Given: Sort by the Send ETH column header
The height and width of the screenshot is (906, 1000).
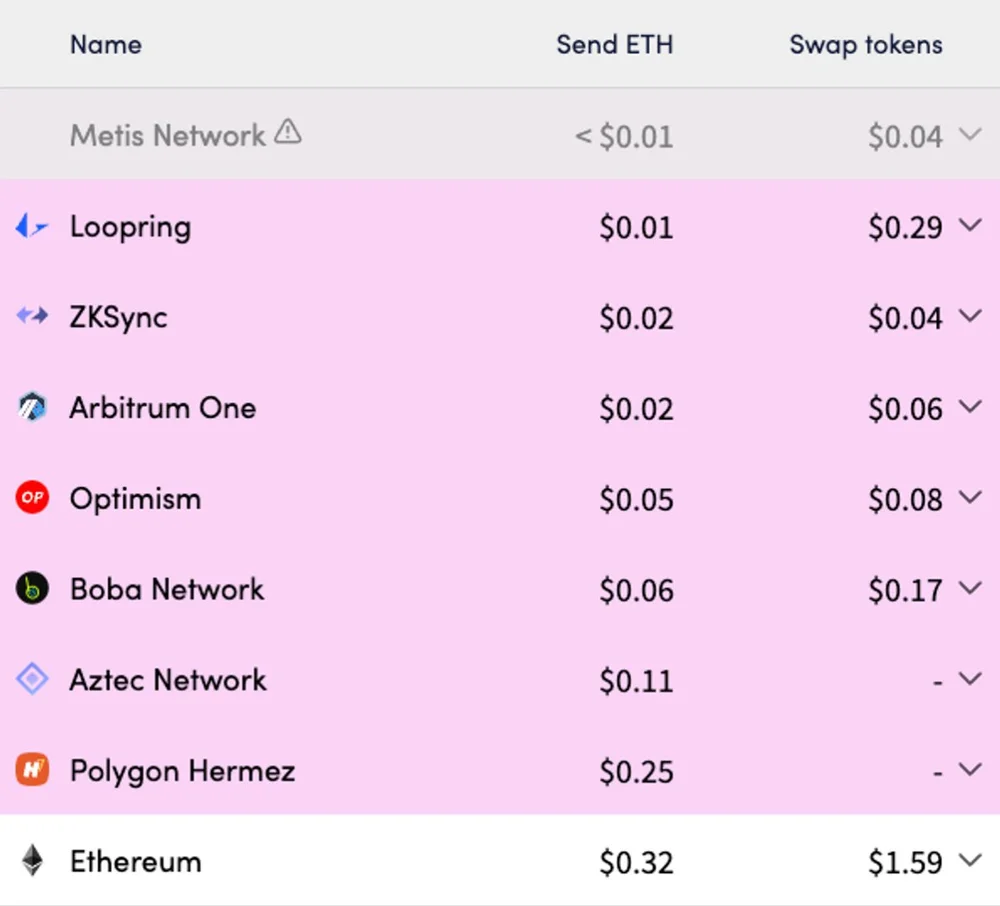Looking at the screenshot, I should pos(615,45).
